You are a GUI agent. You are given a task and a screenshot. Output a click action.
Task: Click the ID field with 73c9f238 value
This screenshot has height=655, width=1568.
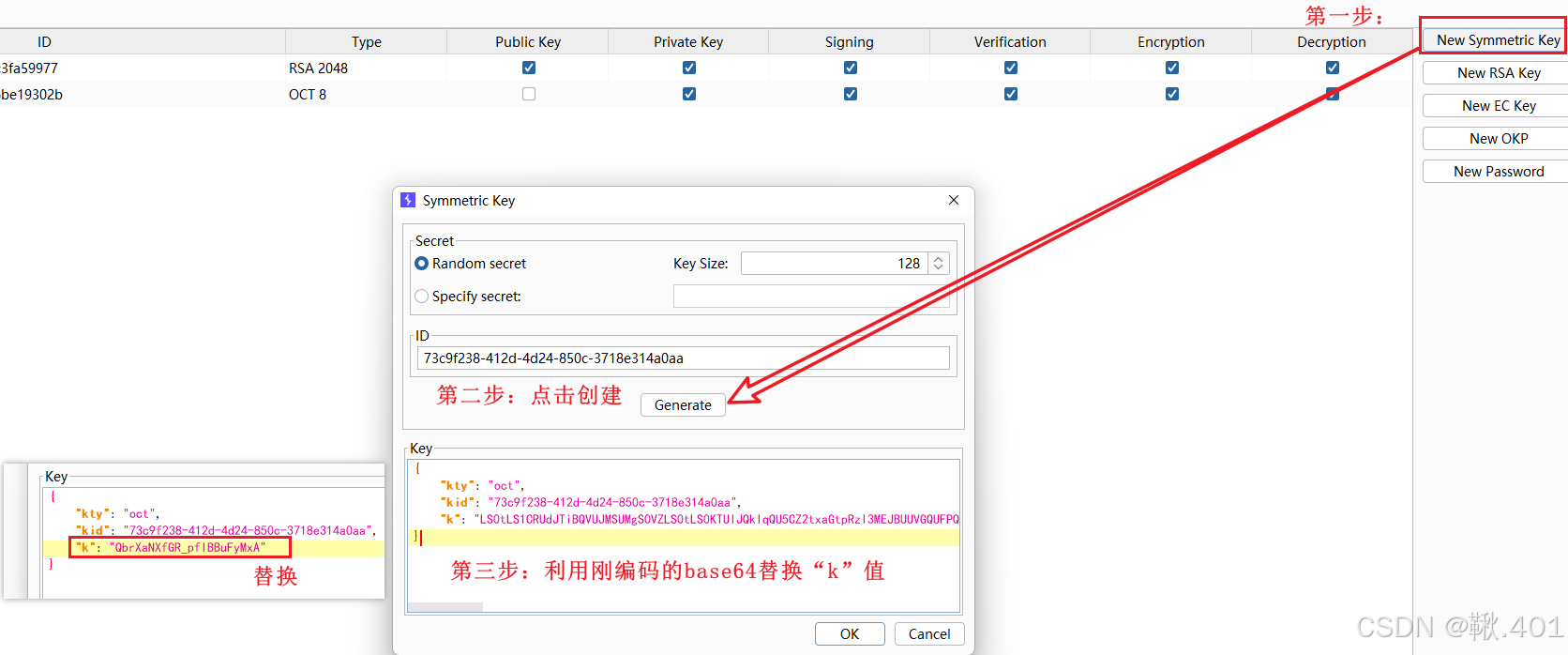(683, 358)
